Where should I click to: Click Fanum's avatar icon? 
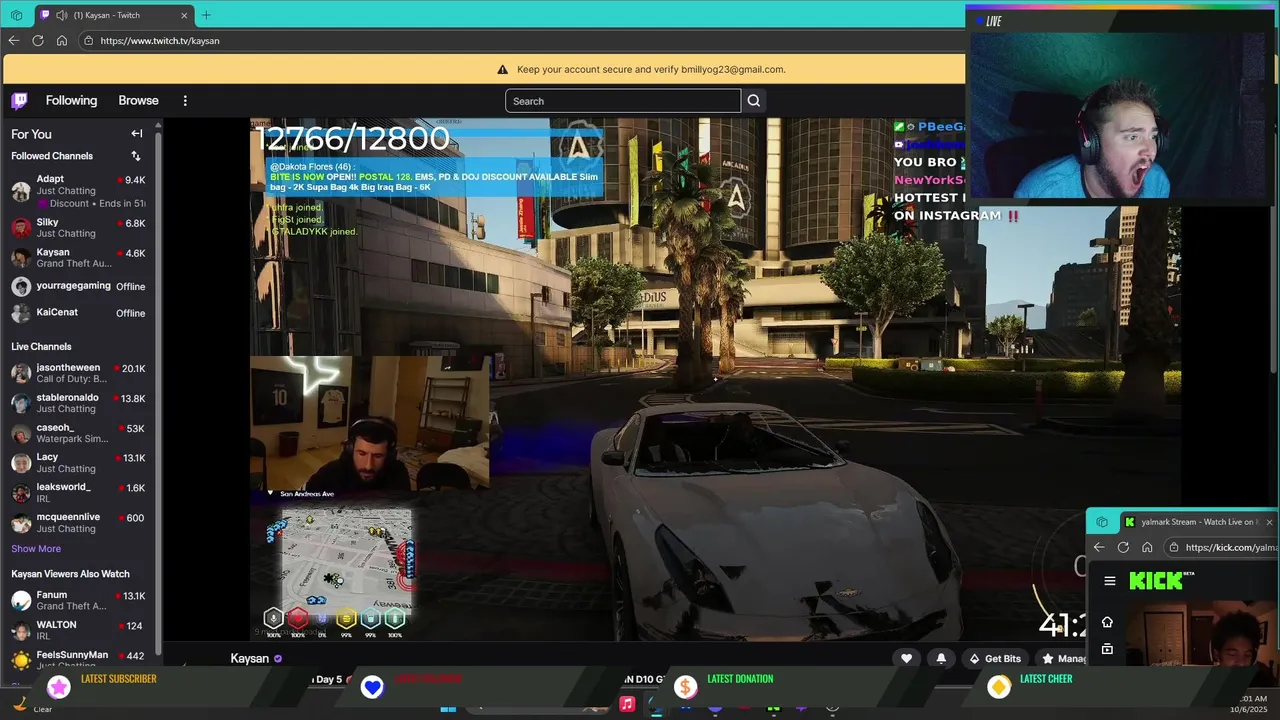pos(21,600)
